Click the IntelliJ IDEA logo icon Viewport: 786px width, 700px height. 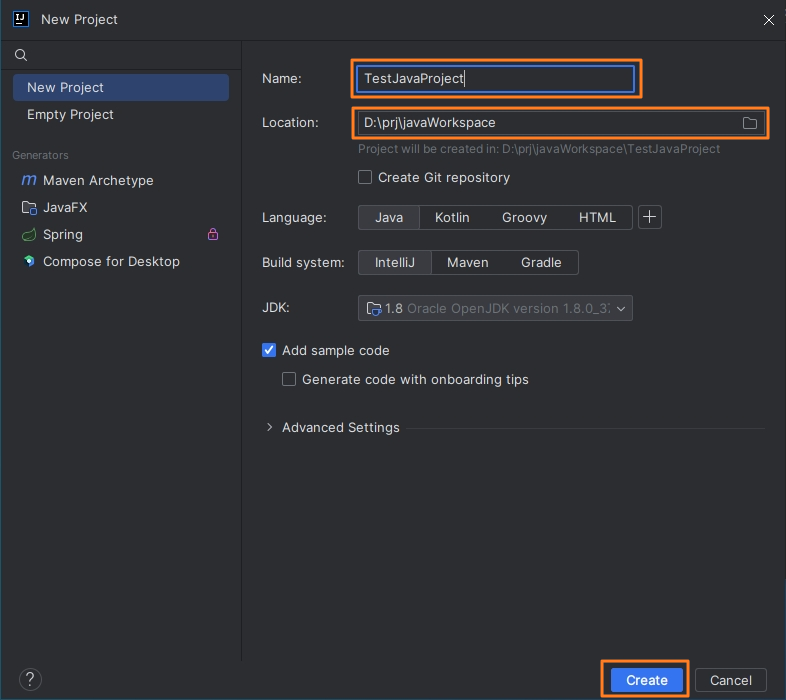point(21,19)
